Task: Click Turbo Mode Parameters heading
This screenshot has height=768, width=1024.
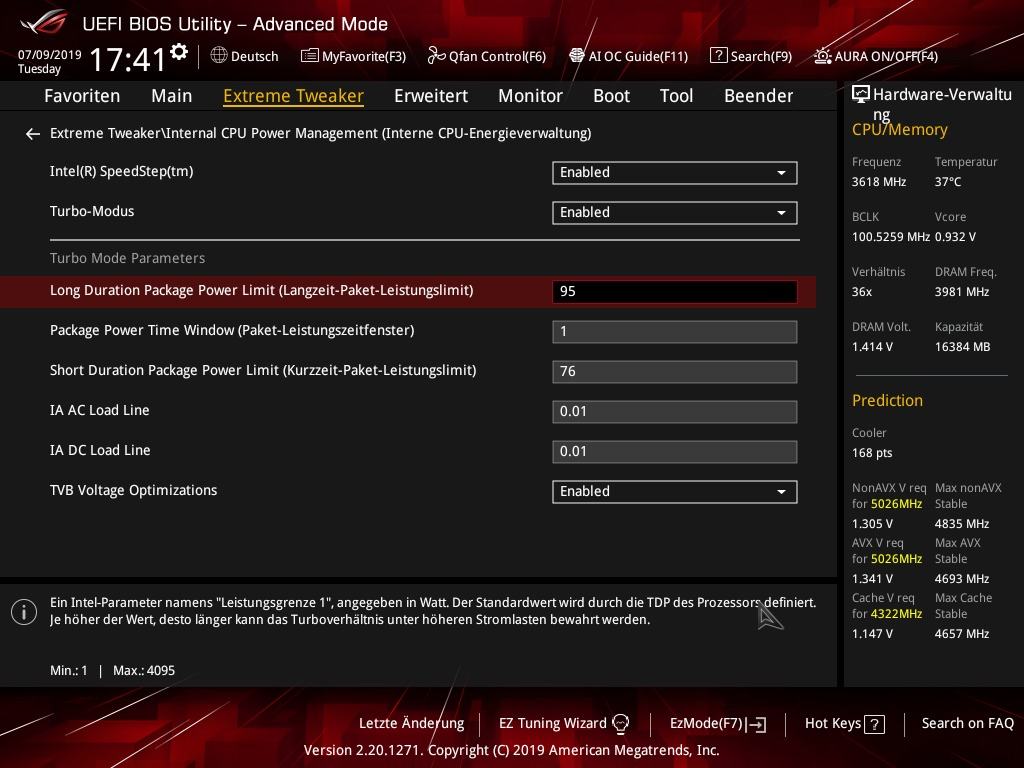Action: pyautogui.click(x=127, y=258)
